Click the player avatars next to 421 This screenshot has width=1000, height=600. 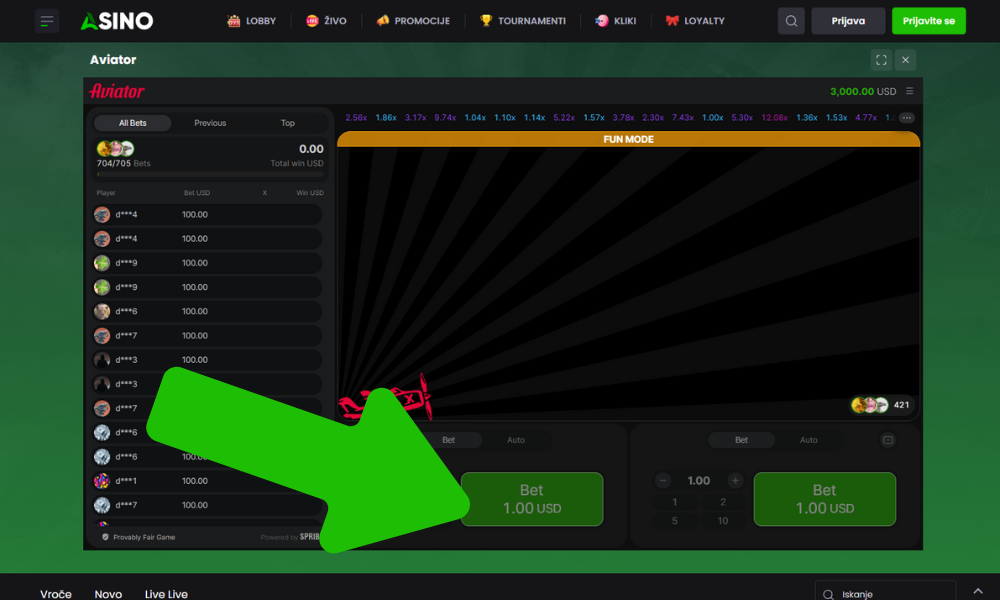[x=870, y=405]
